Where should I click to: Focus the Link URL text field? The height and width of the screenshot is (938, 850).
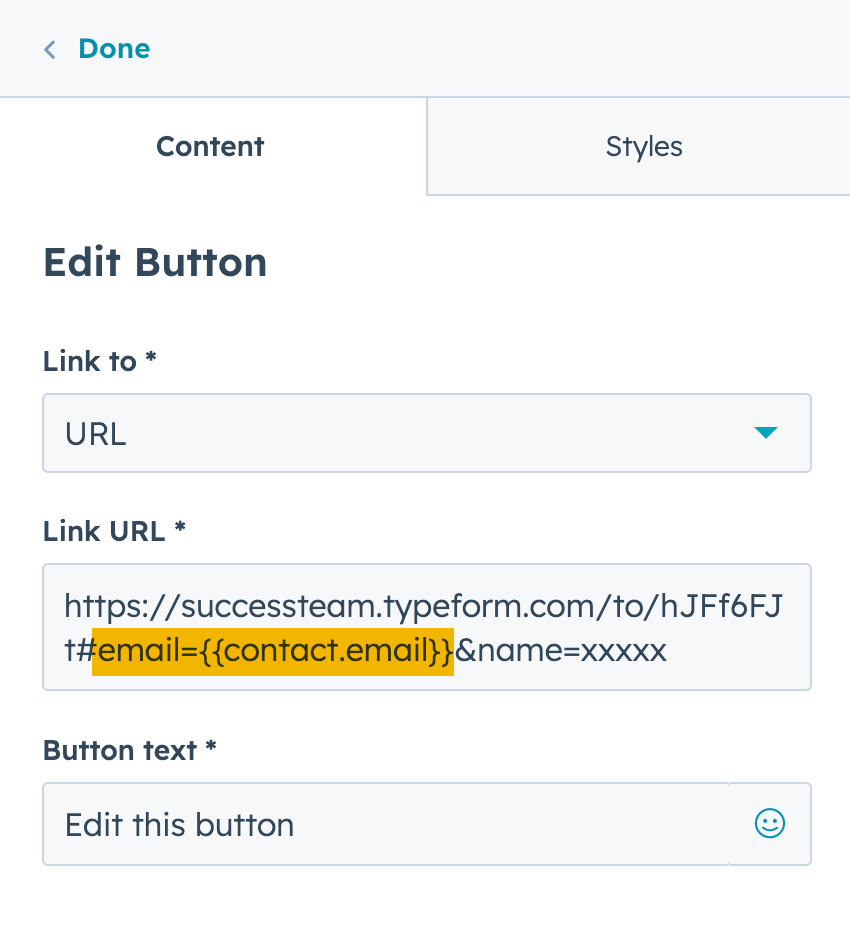[x=426, y=627]
